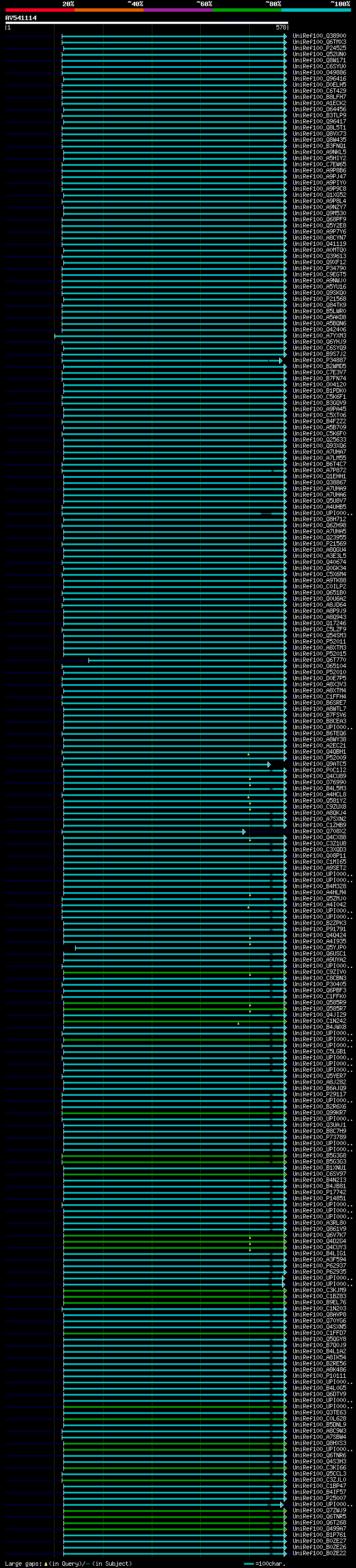Select the UniRef100_O49886 label

(x=319, y=72)
